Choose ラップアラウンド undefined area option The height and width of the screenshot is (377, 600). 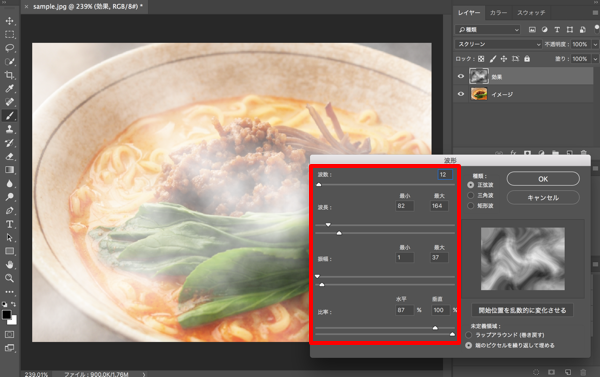[468, 335]
